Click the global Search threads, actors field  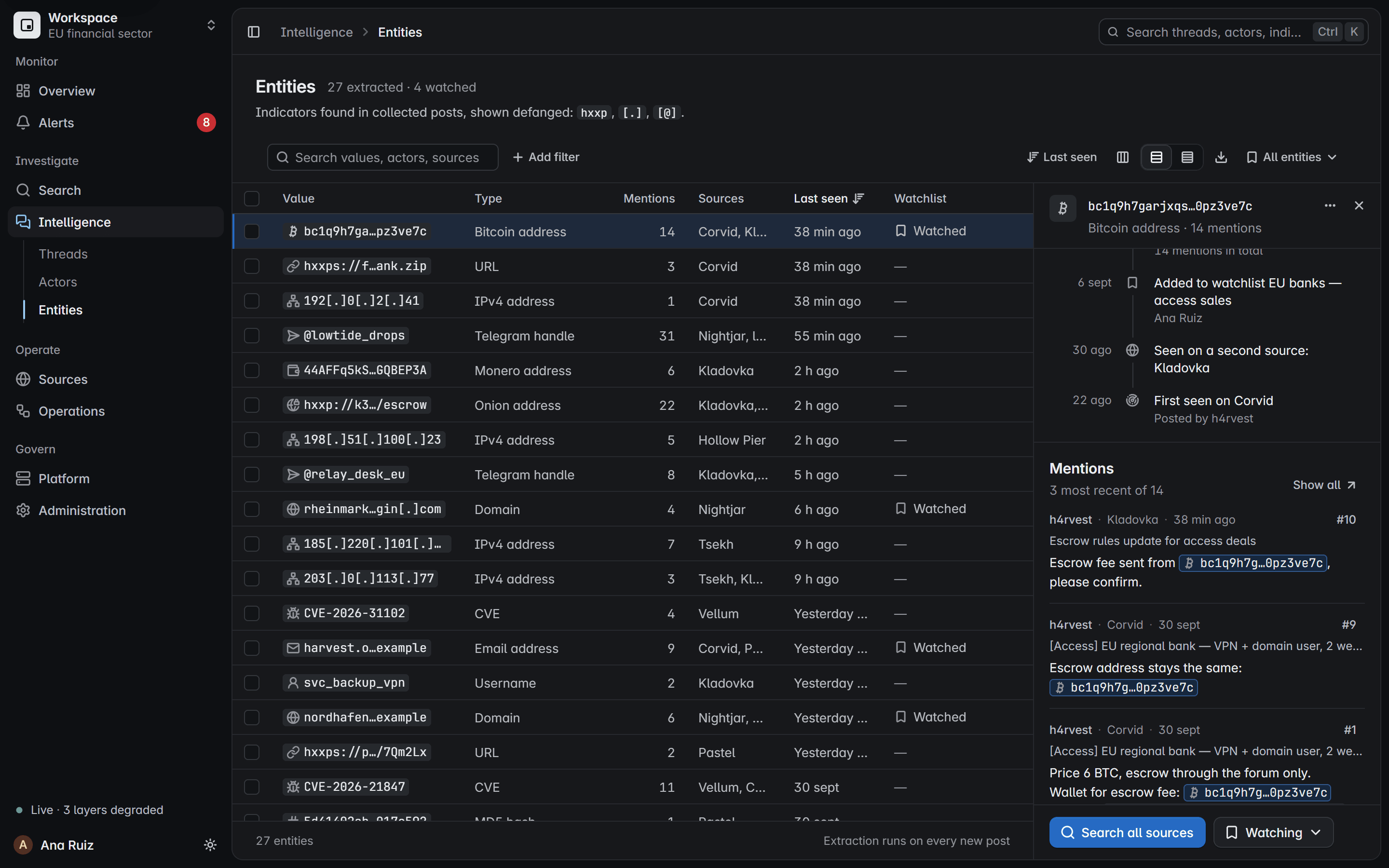(x=1233, y=32)
